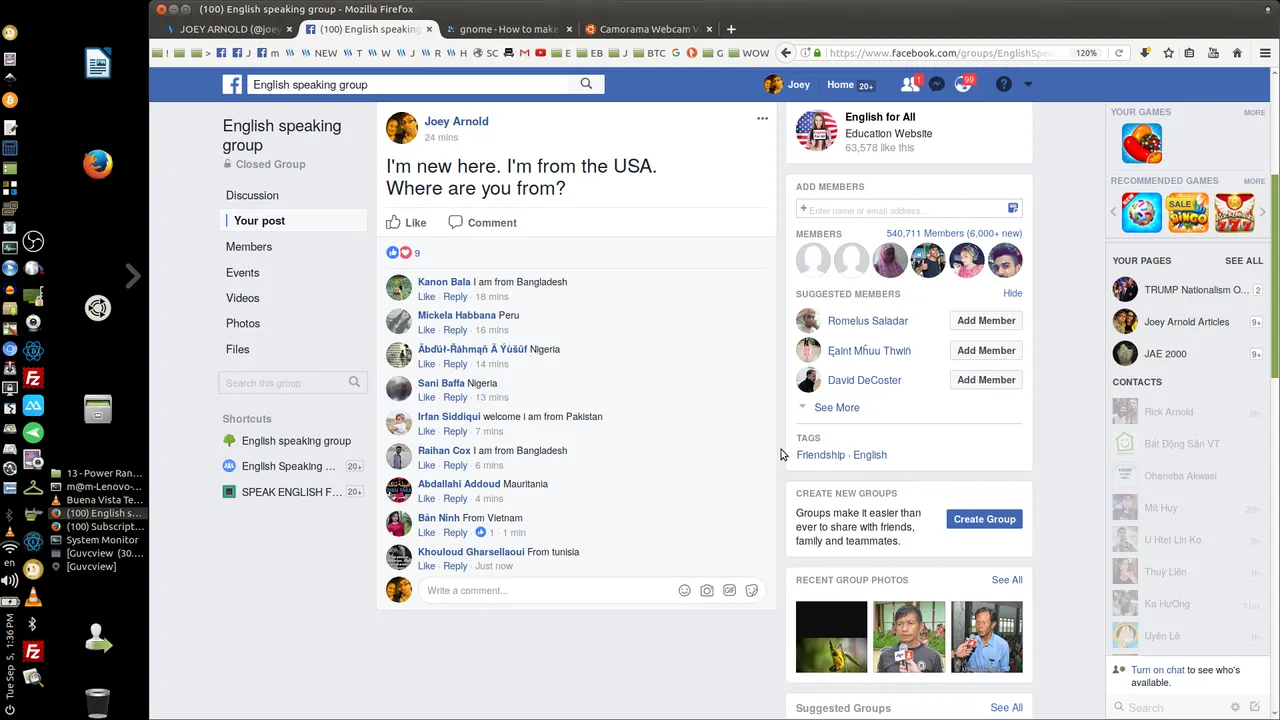Open the contact list icon in add members field
The width and height of the screenshot is (1280, 720).
(1013, 208)
